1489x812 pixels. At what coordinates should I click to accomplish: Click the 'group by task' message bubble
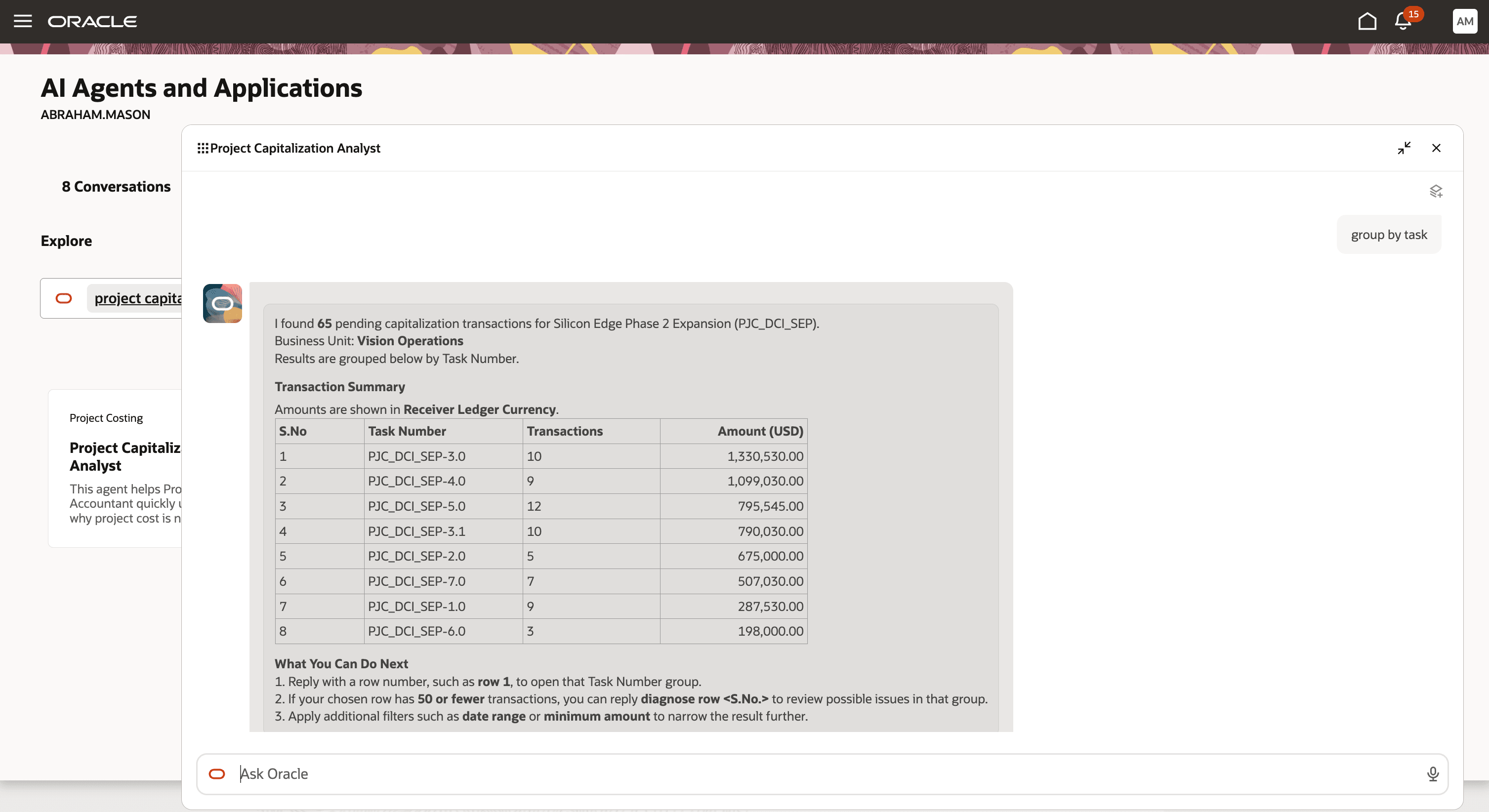click(x=1389, y=235)
